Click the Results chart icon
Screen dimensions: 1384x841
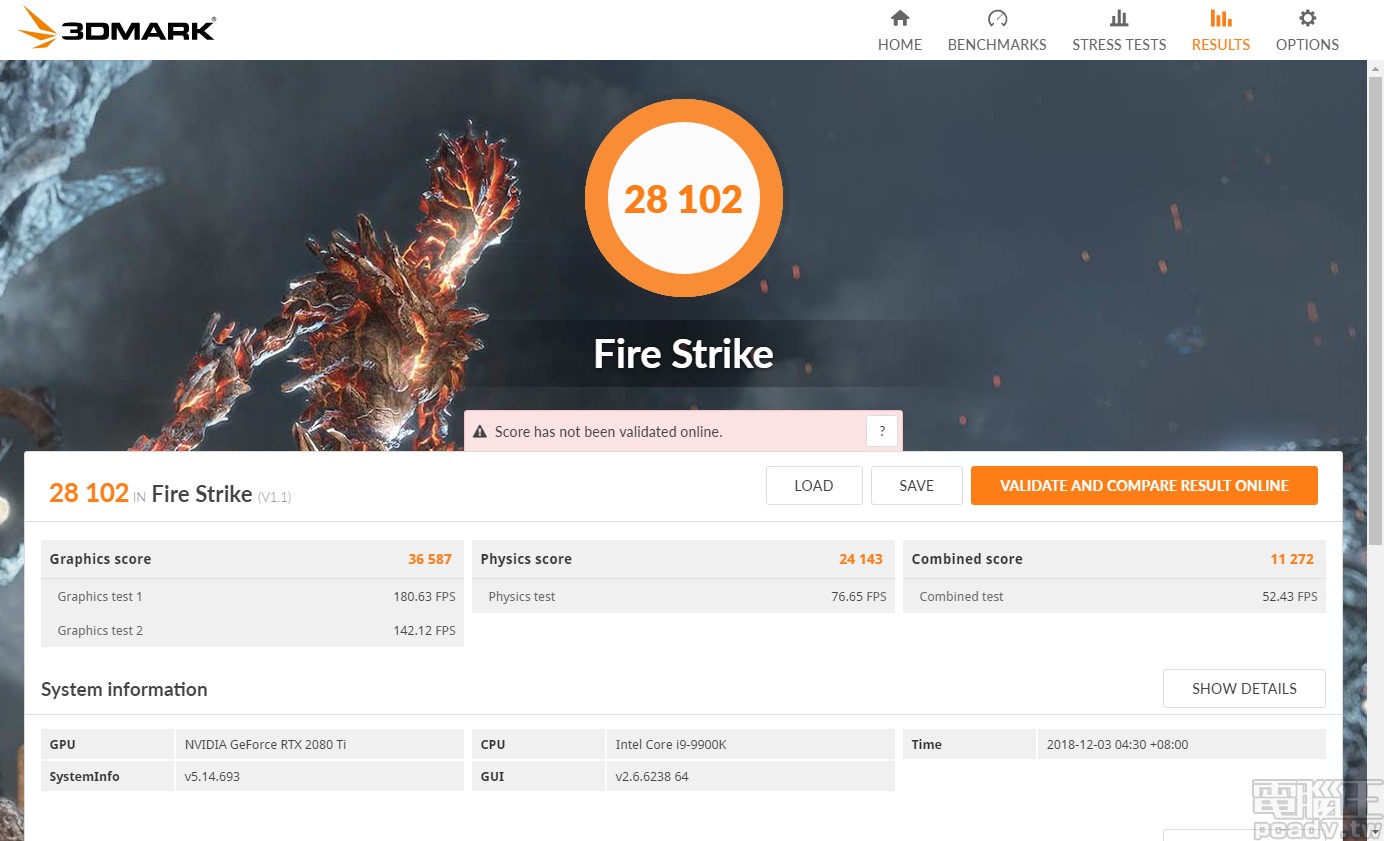1221,18
